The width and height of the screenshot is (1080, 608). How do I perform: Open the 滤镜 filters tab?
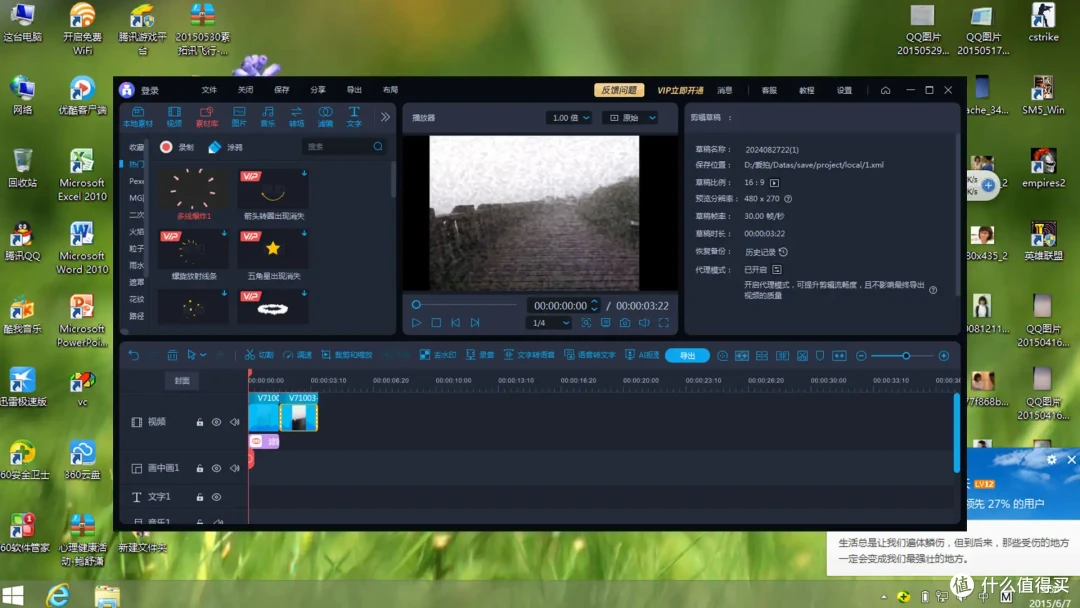coord(325,117)
